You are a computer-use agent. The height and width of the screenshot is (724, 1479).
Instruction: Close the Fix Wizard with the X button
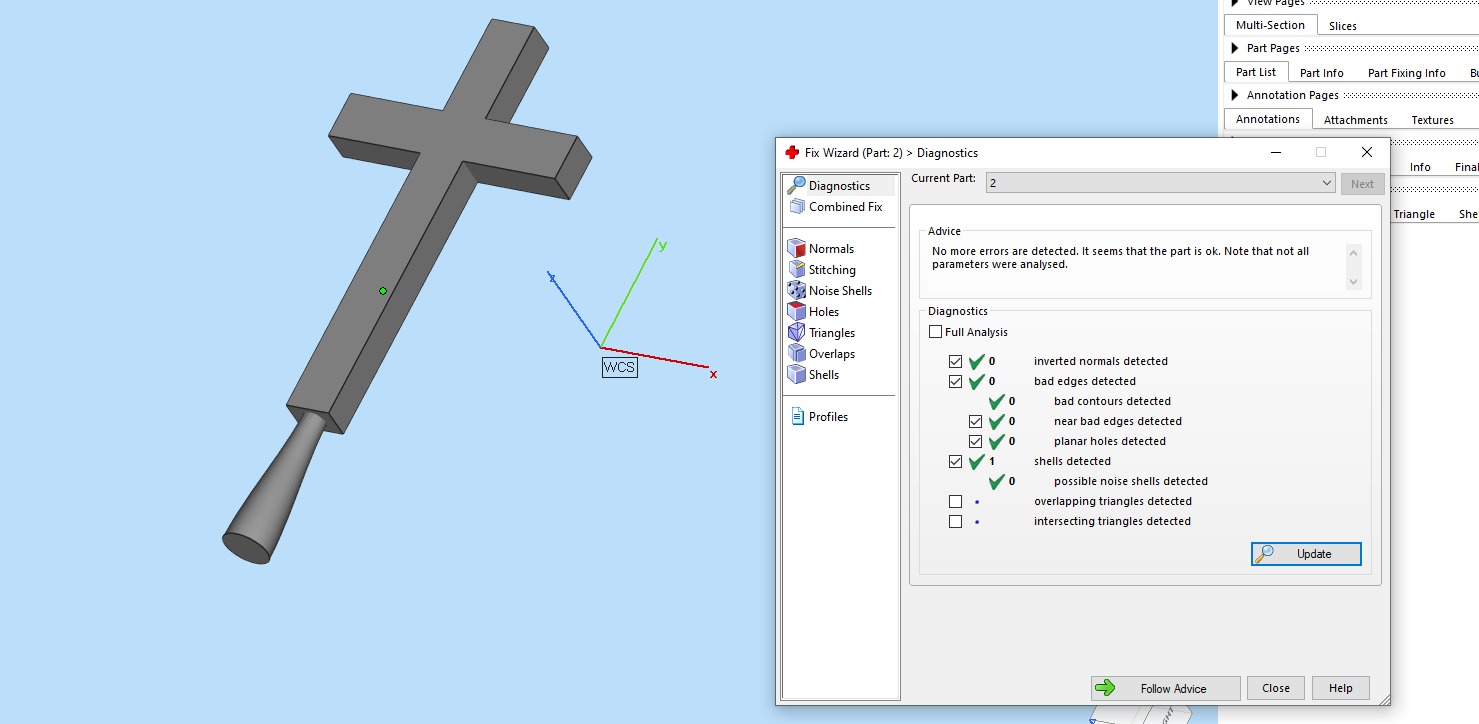(x=1367, y=153)
